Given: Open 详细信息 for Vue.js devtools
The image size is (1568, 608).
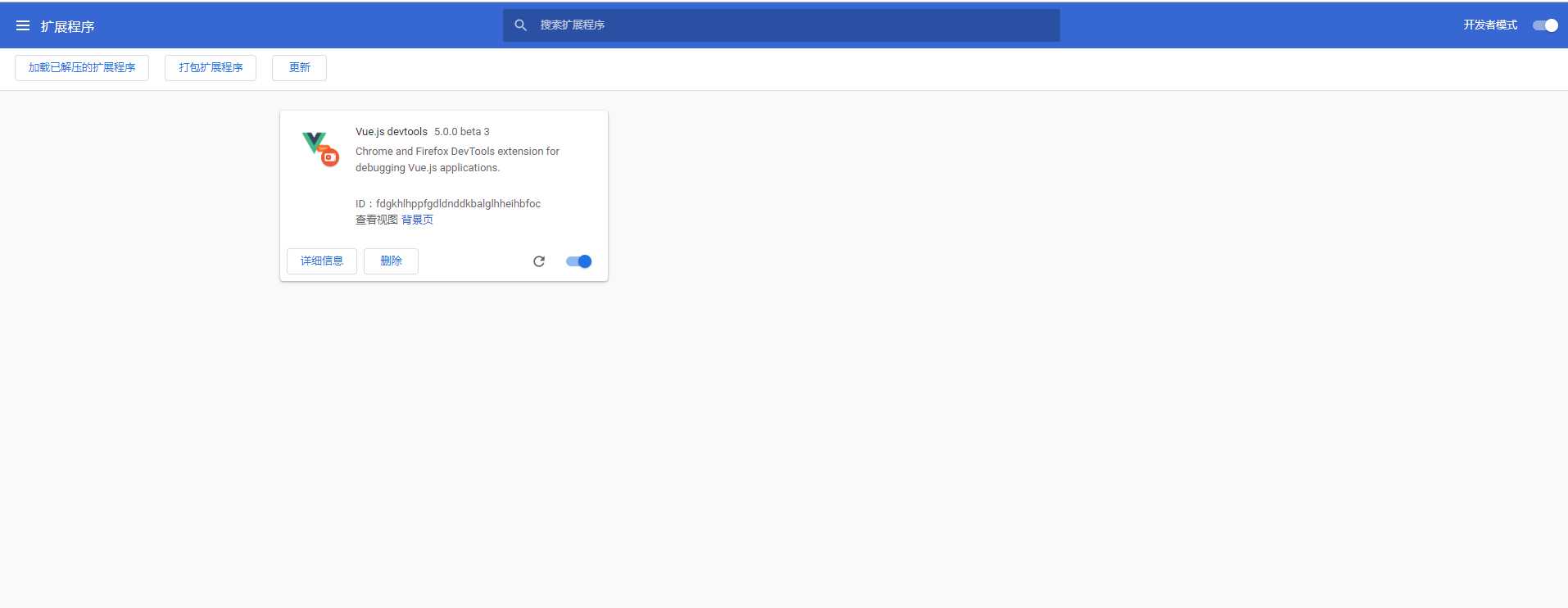Looking at the screenshot, I should point(322,261).
